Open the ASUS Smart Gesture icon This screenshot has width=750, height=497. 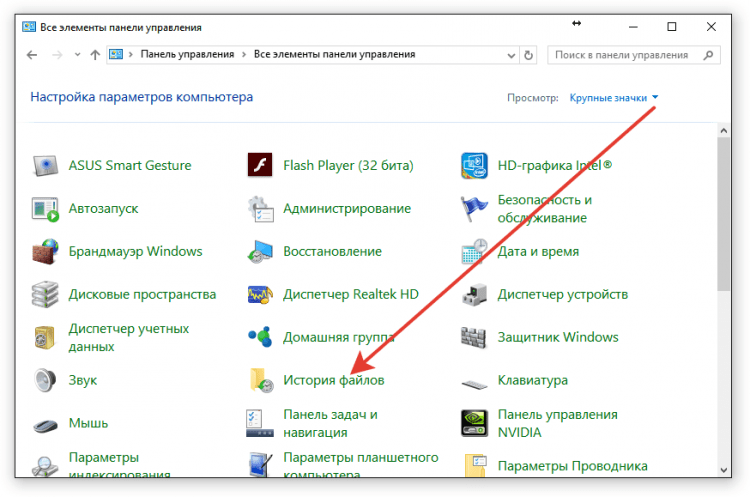(45, 166)
